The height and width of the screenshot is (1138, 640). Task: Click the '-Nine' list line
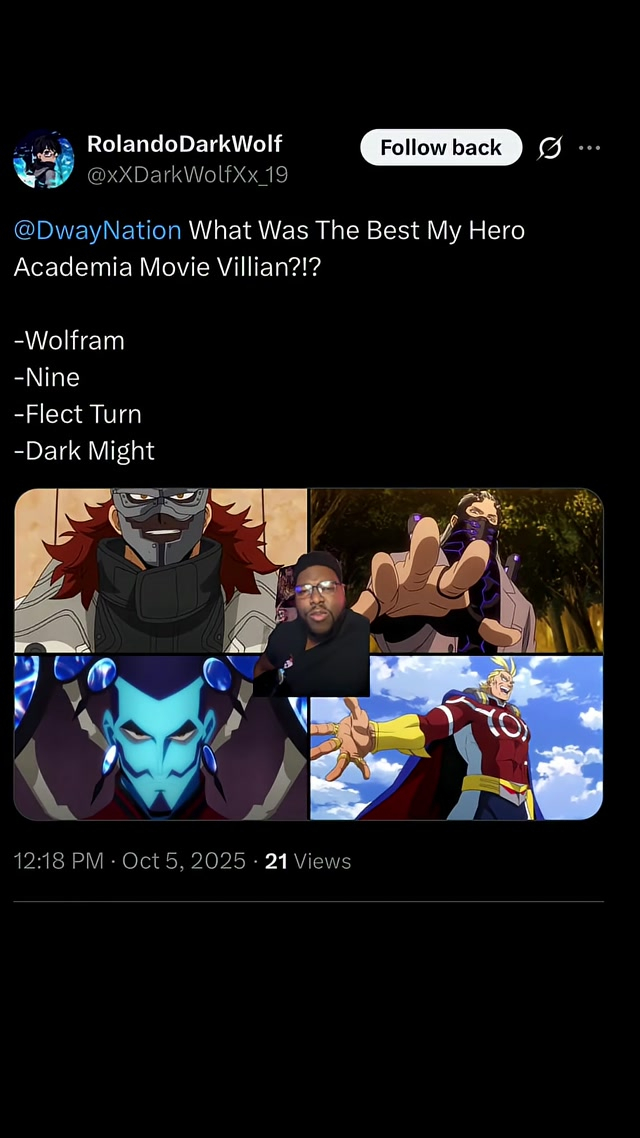click(46, 377)
